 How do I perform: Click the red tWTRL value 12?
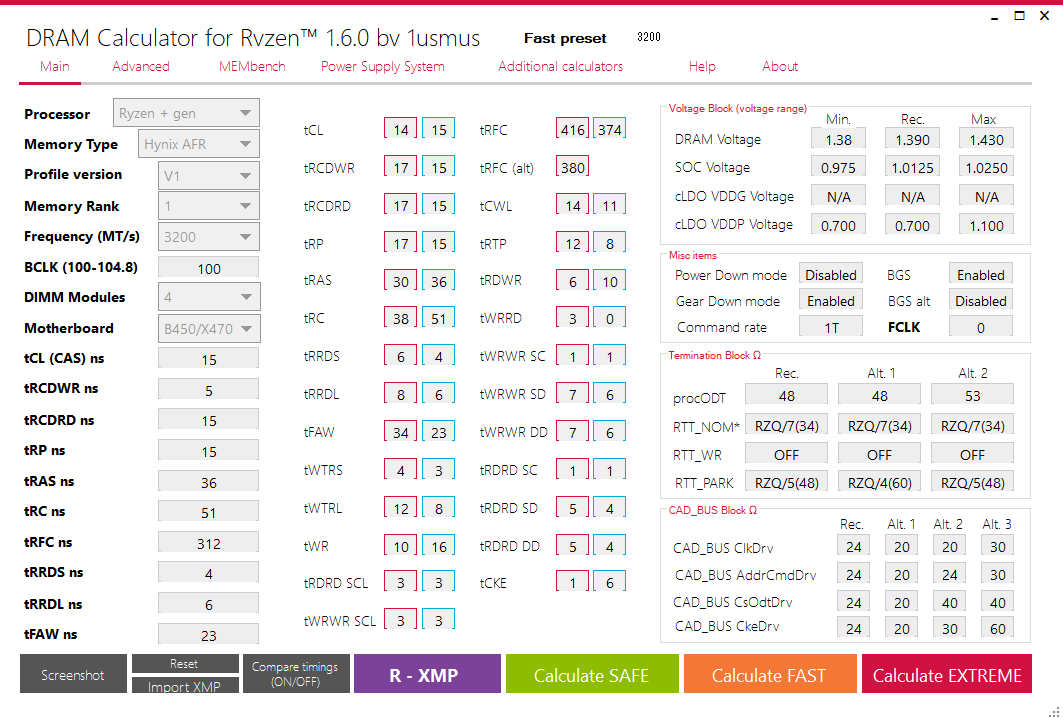(x=401, y=508)
